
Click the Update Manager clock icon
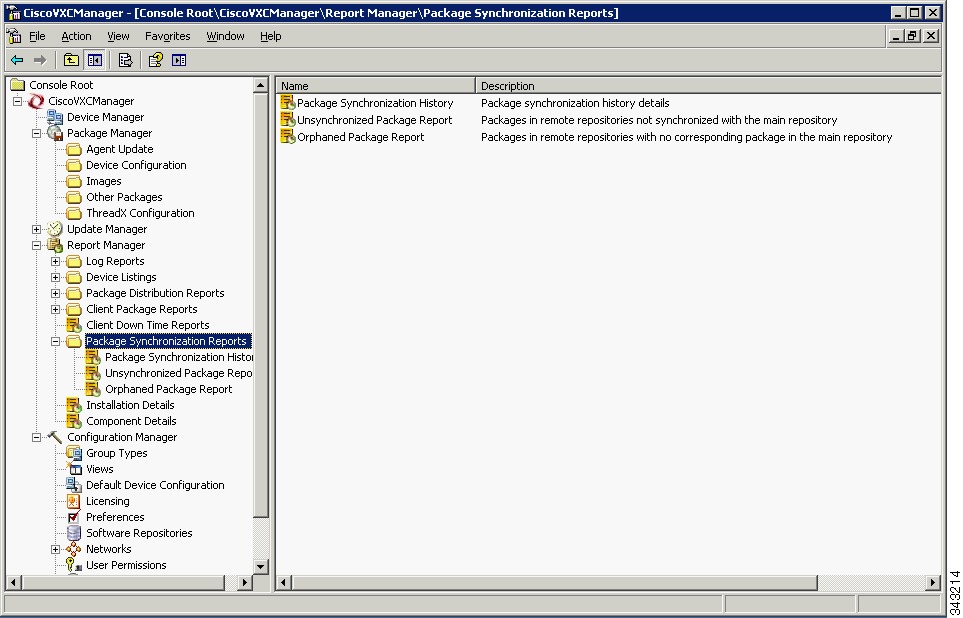point(55,229)
